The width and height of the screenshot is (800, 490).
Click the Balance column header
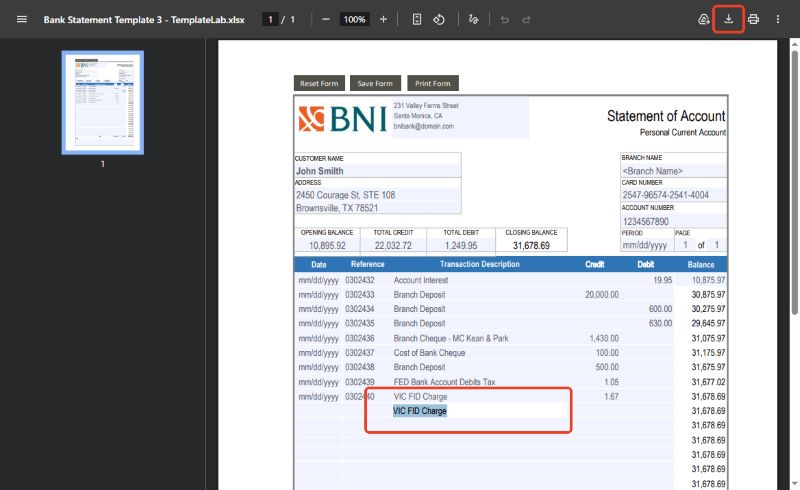701,264
